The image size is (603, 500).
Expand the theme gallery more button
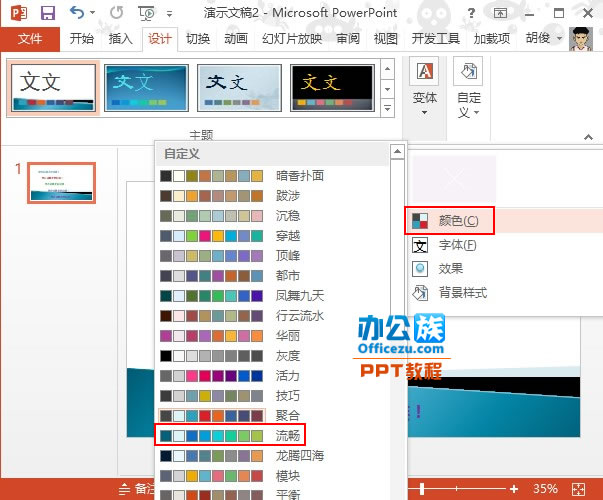tap(388, 108)
